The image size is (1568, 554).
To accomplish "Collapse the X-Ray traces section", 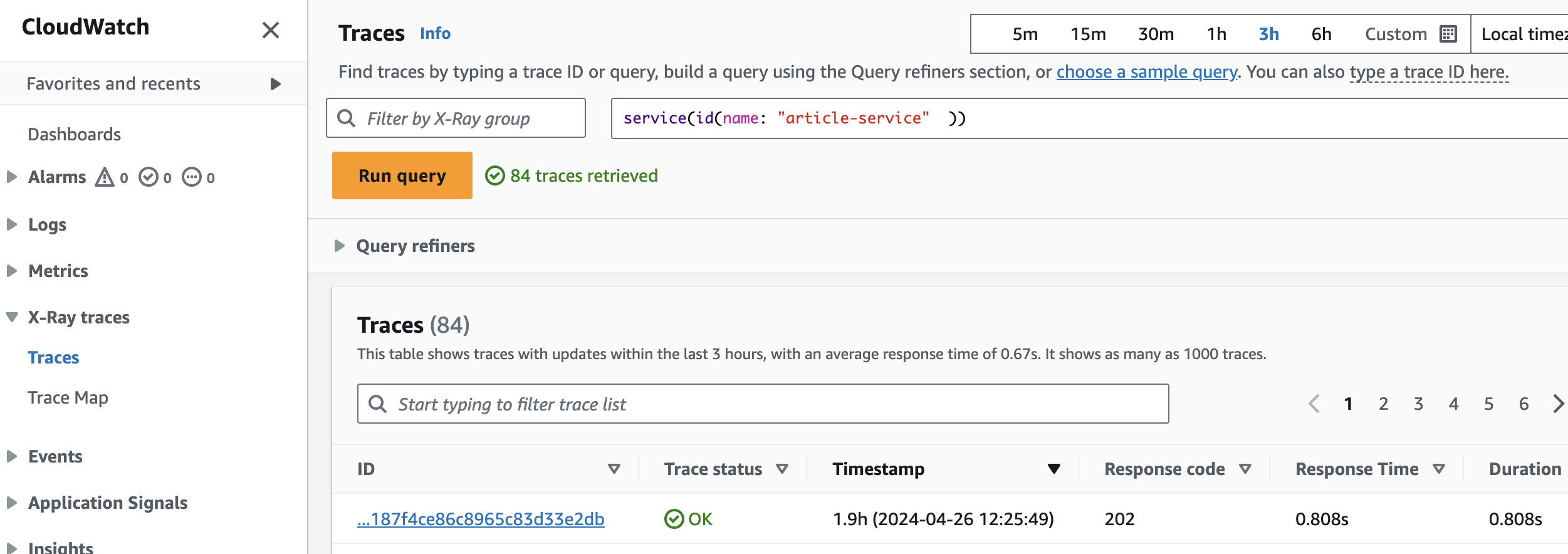I will point(12,317).
